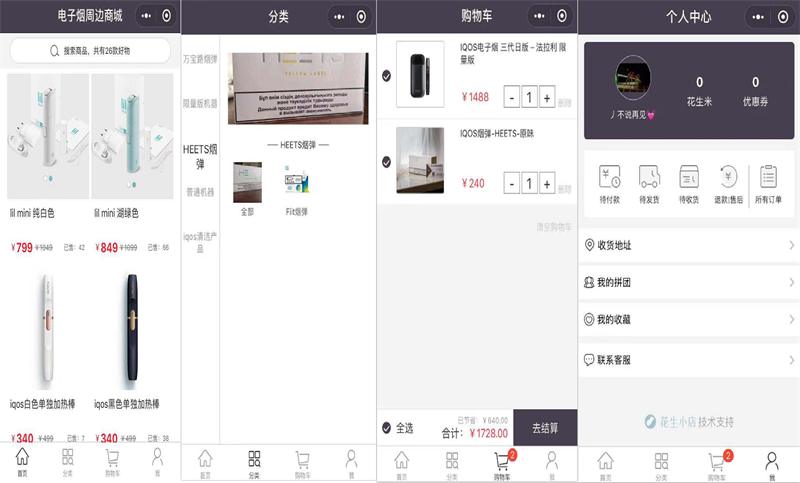Screen dimensions: 800x483
Task: View 所有订单 all orders icon
Action: click(768, 178)
